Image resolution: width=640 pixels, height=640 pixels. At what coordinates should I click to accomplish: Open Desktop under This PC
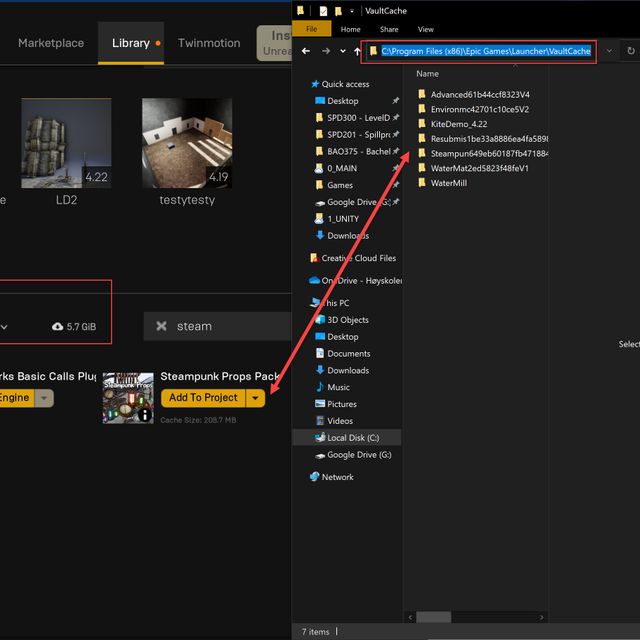coord(342,337)
